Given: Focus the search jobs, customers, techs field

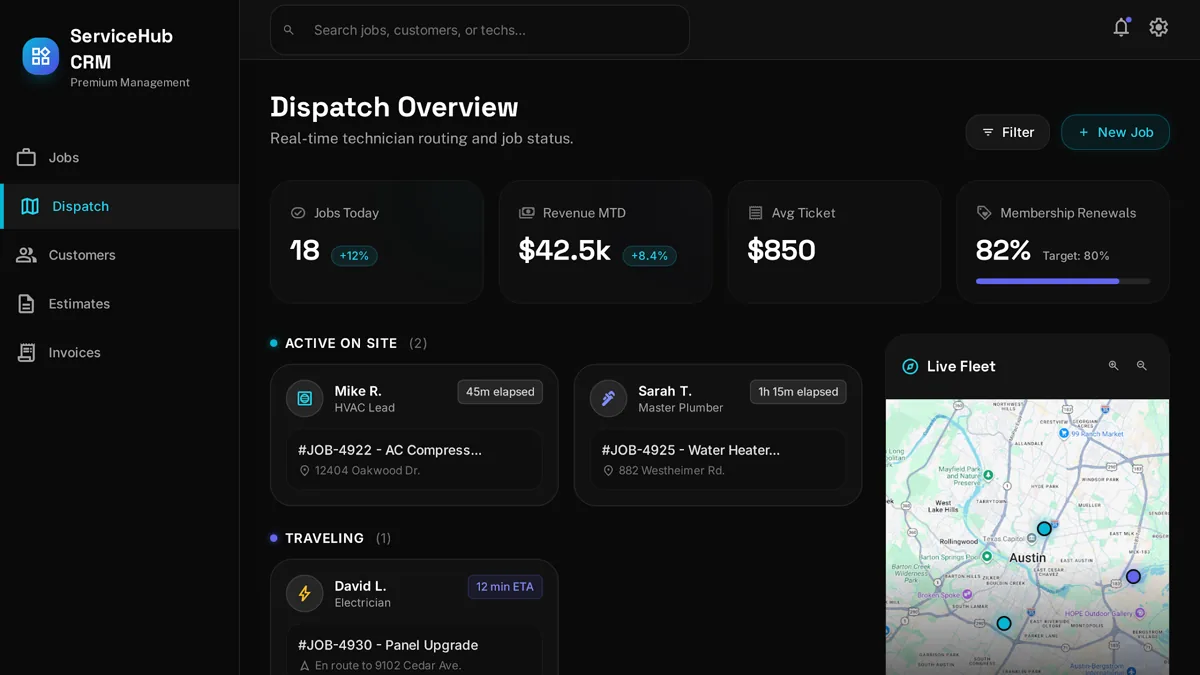Looking at the screenshot, I should 480,30.
